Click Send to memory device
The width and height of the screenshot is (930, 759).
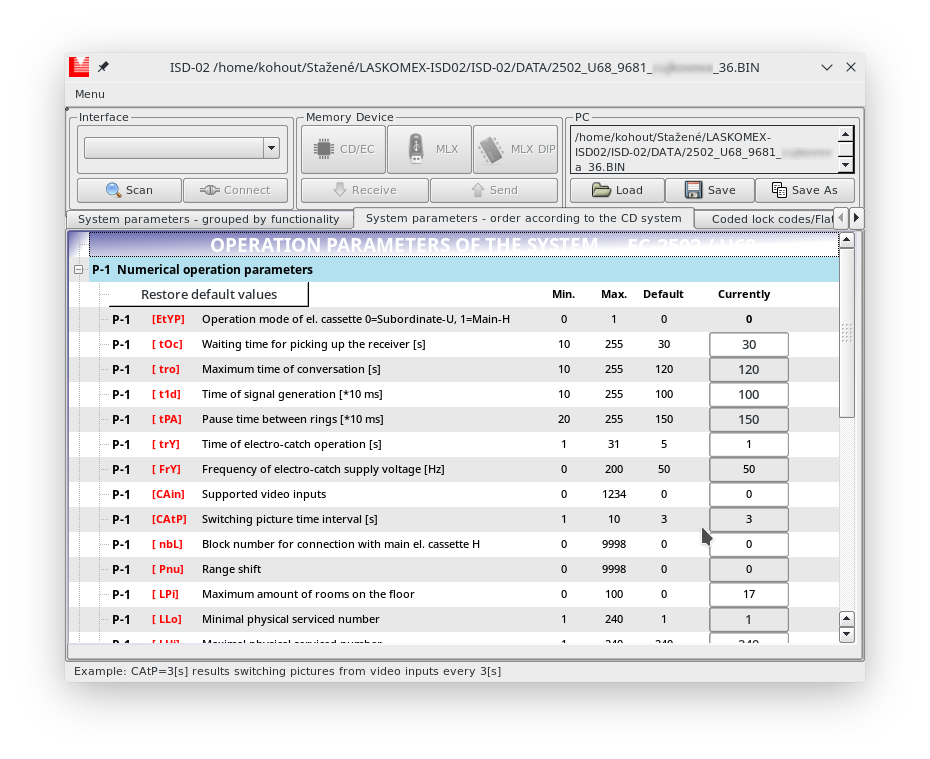click(494, 190)
